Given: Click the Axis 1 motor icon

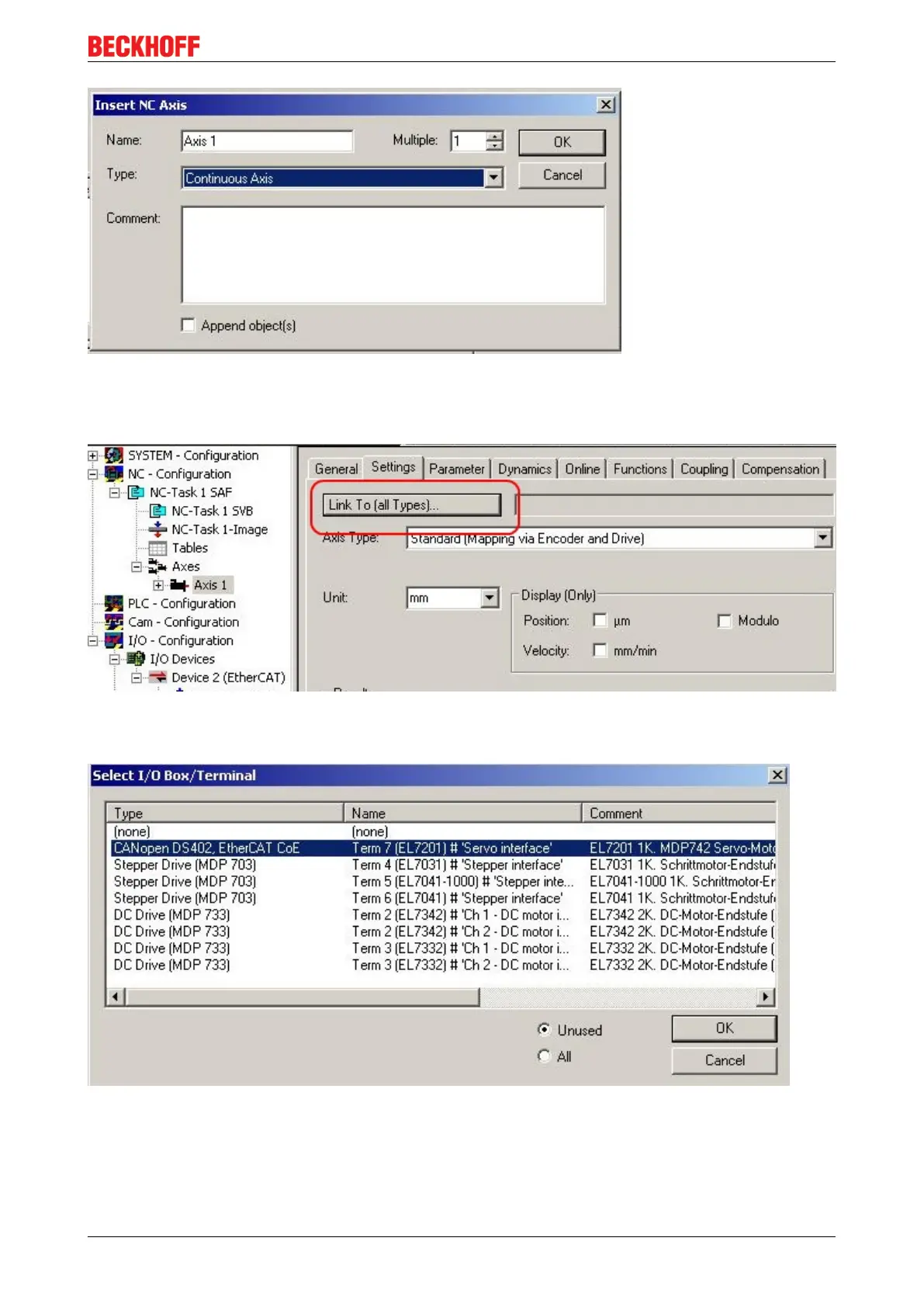Looking at the screenshot, I should tap(179, 585).
